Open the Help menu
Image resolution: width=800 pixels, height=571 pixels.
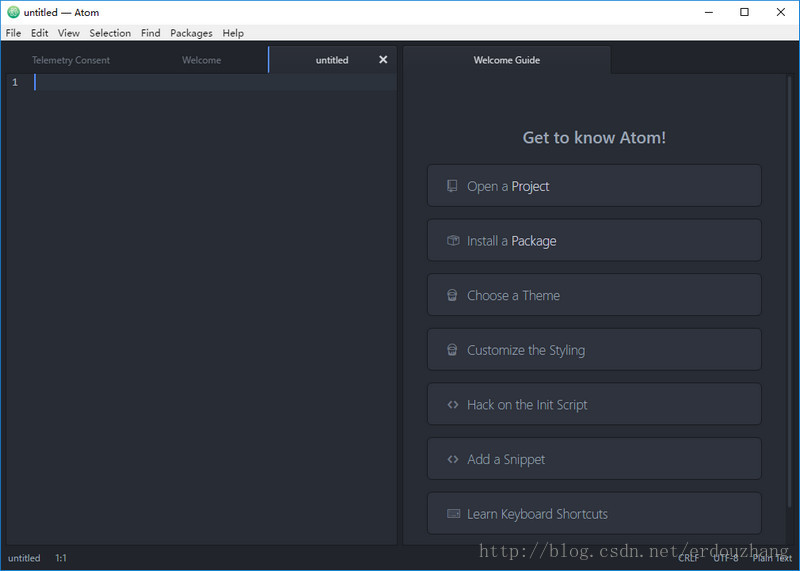point(233,33)
